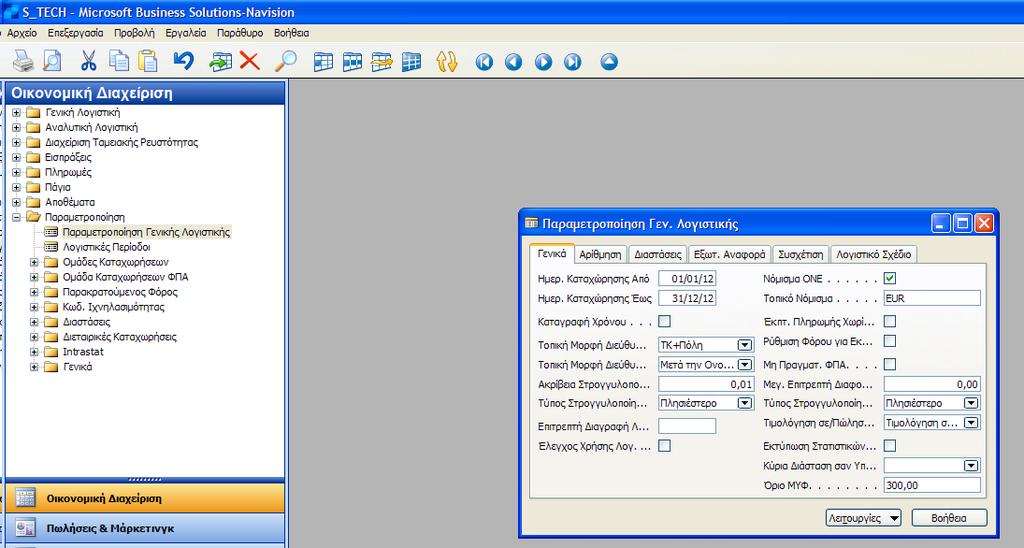The image size is (1024, 548).
Task: Toggle Εκπτ. Πληρωμής Χωρί... checkbox
Action: pyautogui.click(x=890, y=321)
